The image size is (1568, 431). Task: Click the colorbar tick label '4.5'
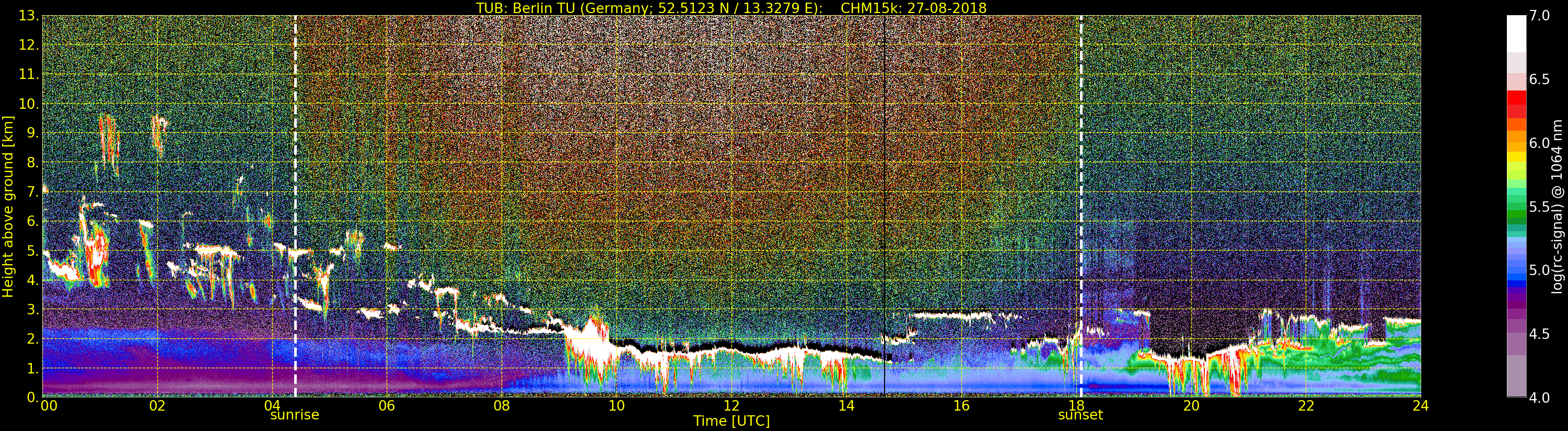click(x=1539, y=334)
